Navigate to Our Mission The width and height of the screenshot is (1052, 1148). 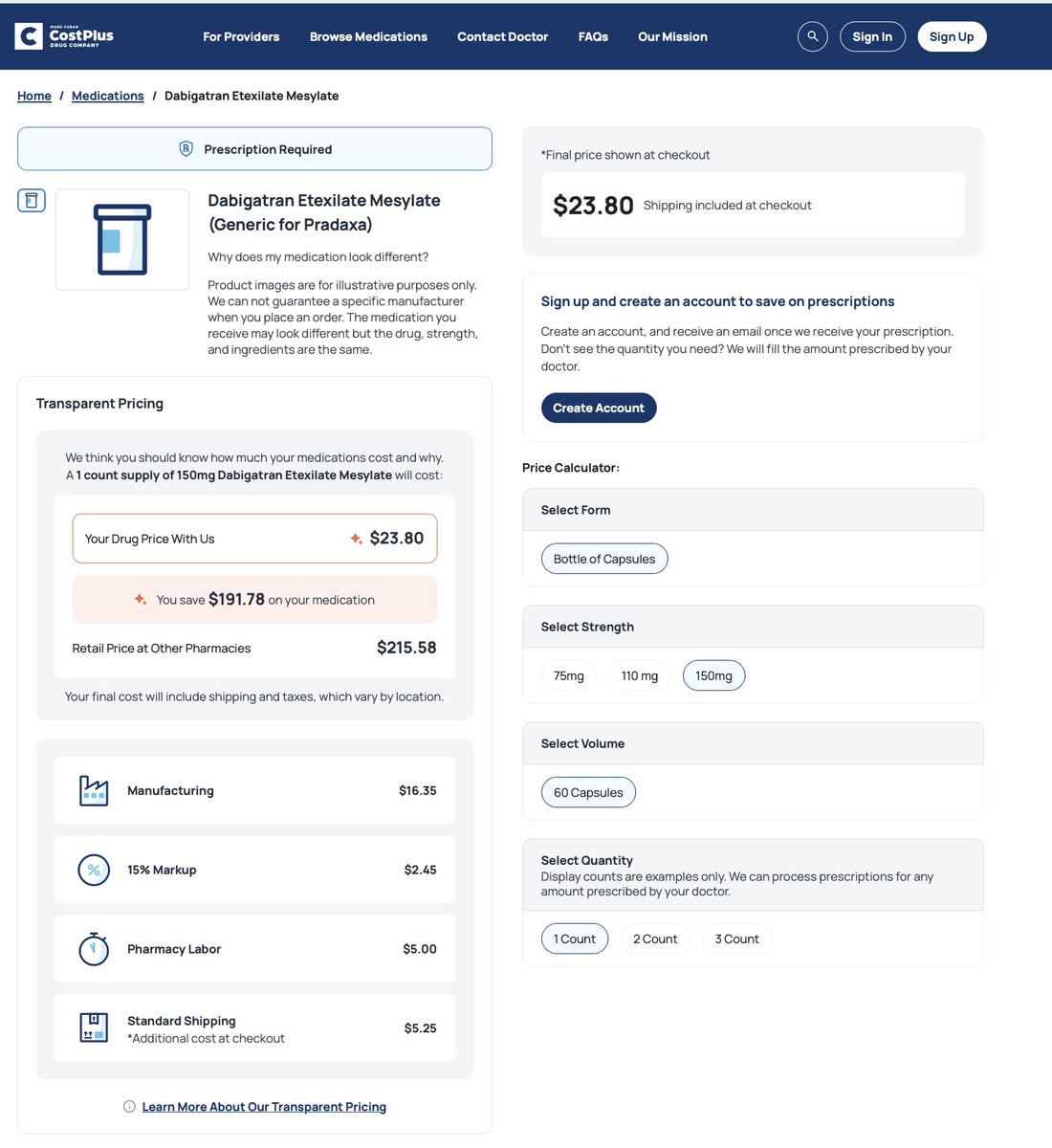672,36
